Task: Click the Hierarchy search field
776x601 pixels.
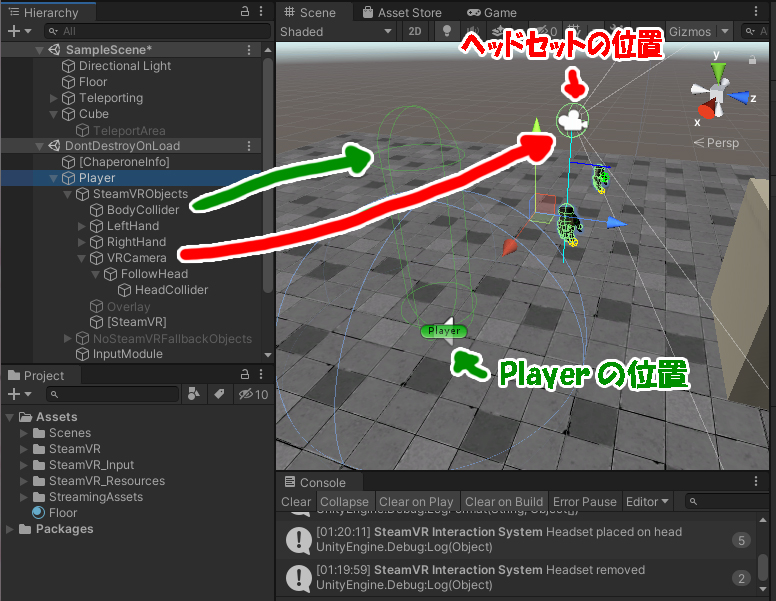Action: click(157, 31)
